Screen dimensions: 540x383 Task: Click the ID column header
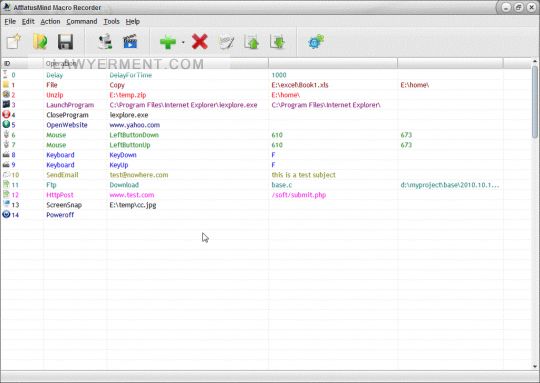pyautogui.click(x=22, y=63)
